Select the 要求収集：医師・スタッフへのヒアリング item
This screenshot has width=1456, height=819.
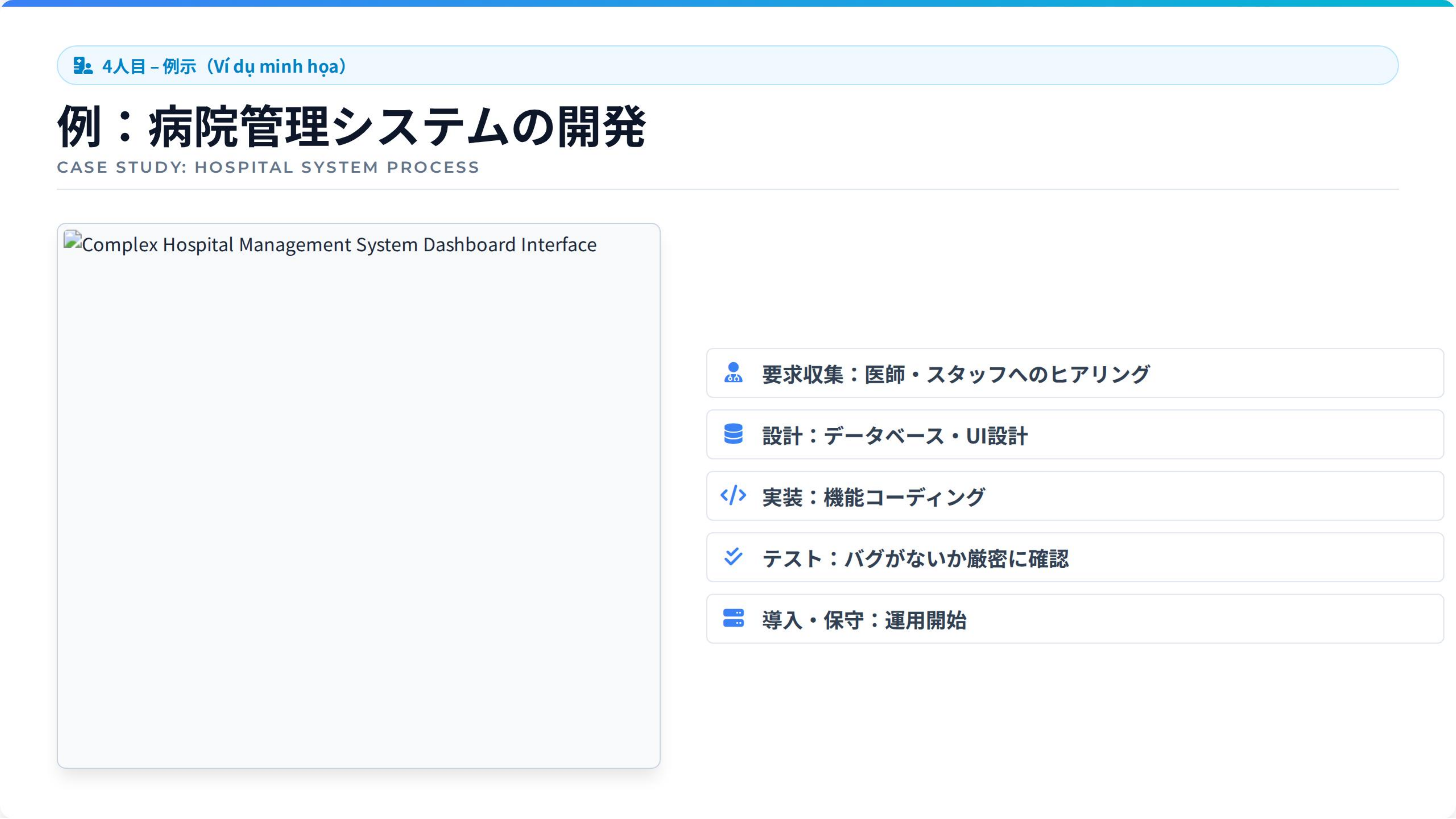pos(955,374)
